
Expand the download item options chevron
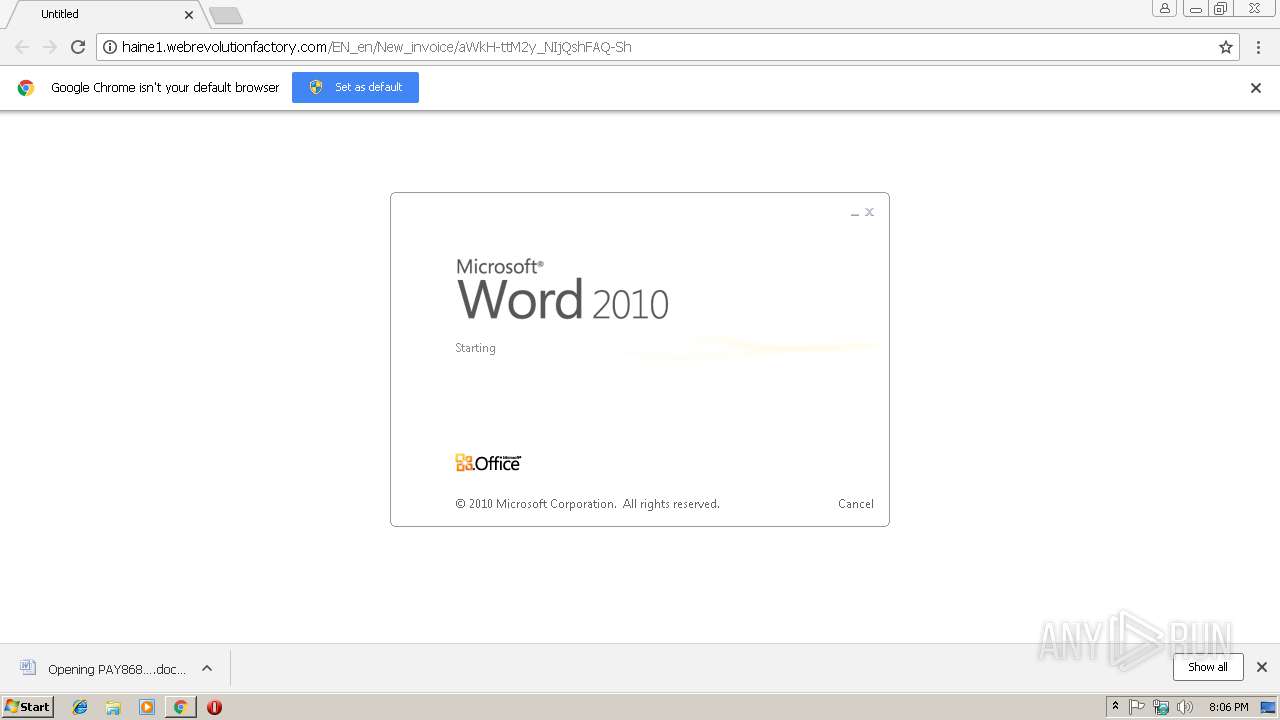207,669
